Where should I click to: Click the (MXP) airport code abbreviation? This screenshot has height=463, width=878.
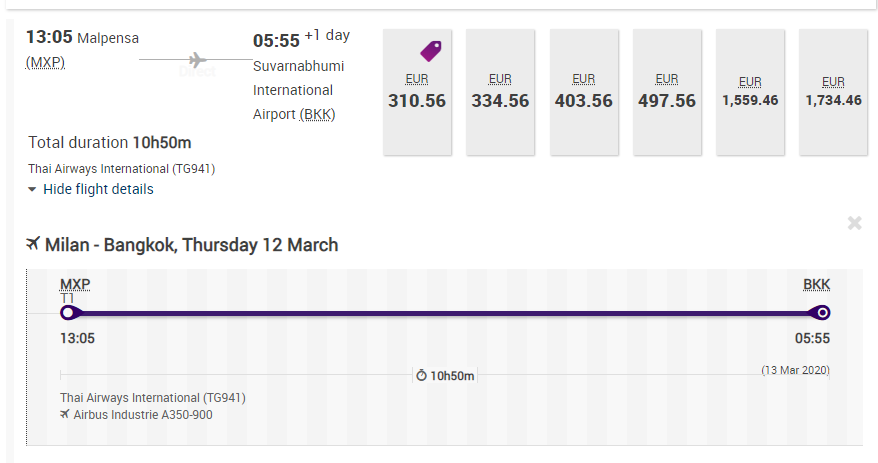[x=45, y=62]
